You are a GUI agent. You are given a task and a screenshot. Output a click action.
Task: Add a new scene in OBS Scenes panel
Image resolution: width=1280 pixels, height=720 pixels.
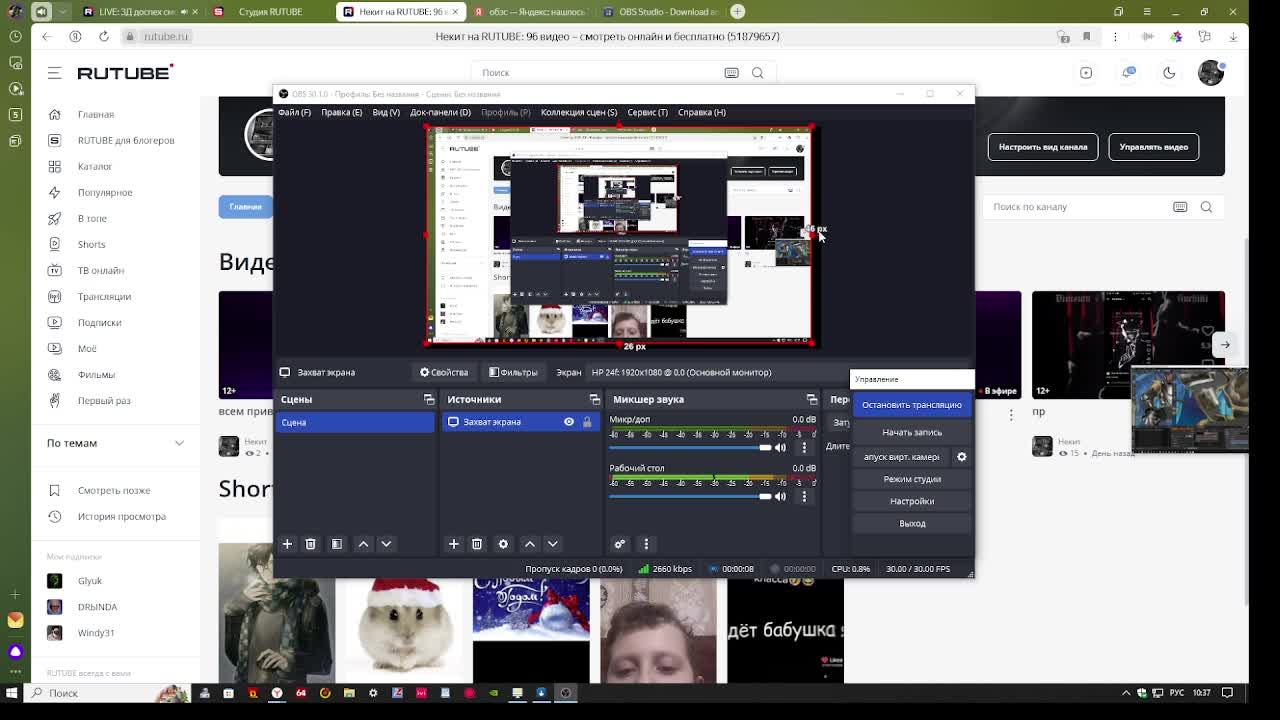tap(287, 544)
